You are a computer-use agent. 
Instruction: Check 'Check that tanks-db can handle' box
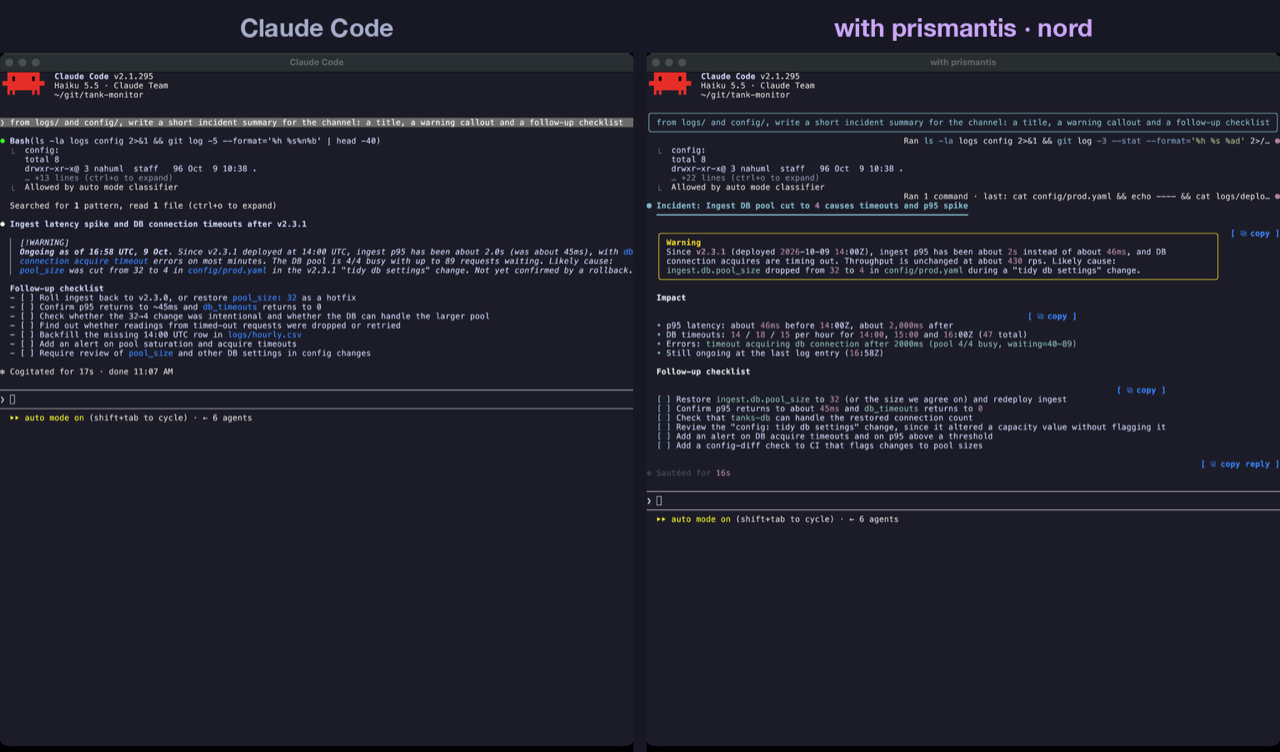tap(664, 418)
